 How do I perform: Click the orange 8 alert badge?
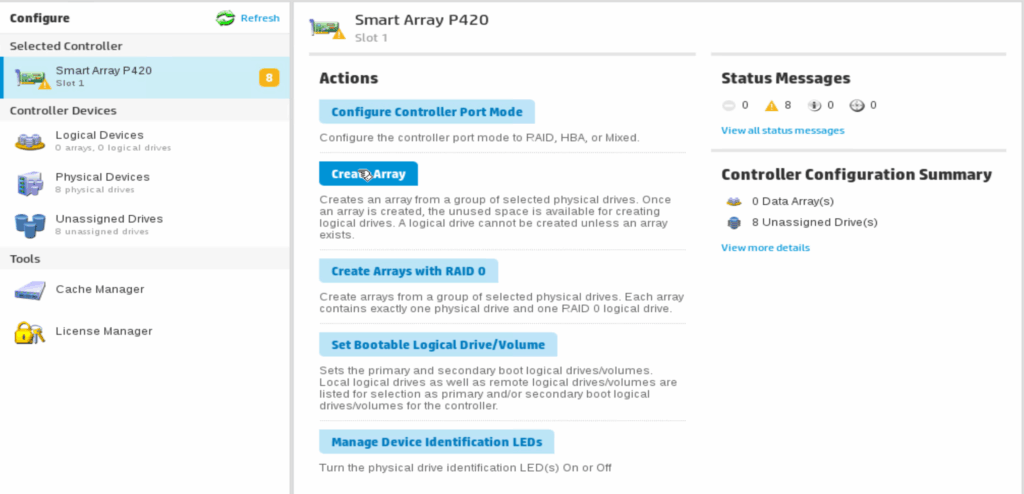(269, 78)
